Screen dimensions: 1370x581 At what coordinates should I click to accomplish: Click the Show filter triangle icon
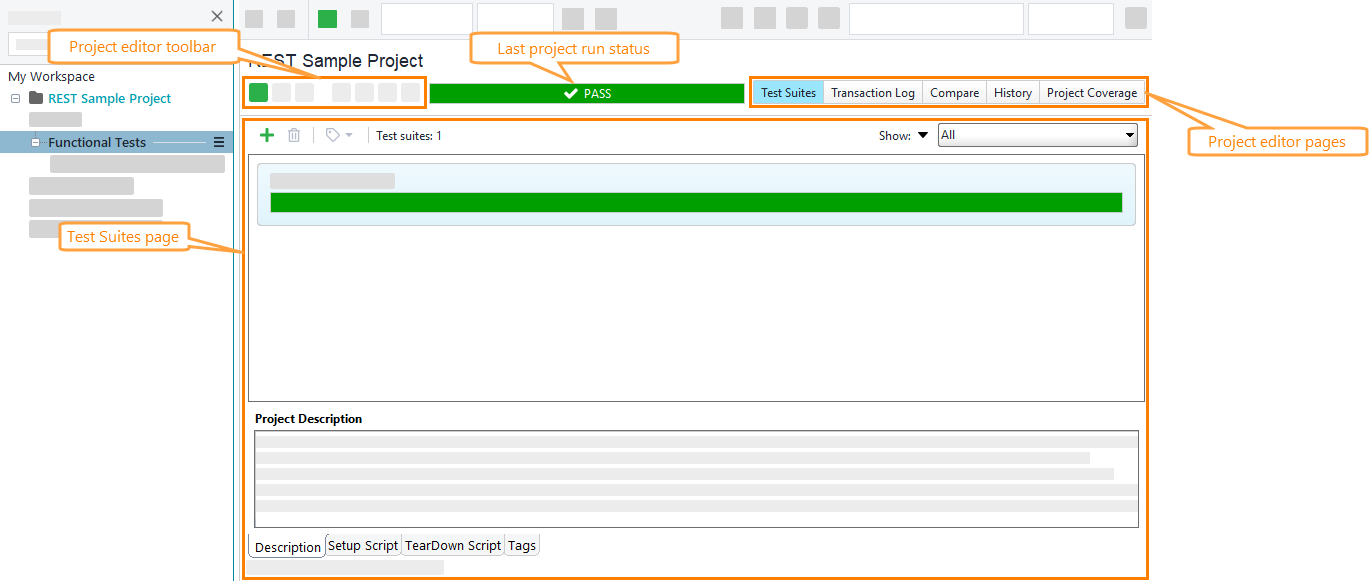923,135
